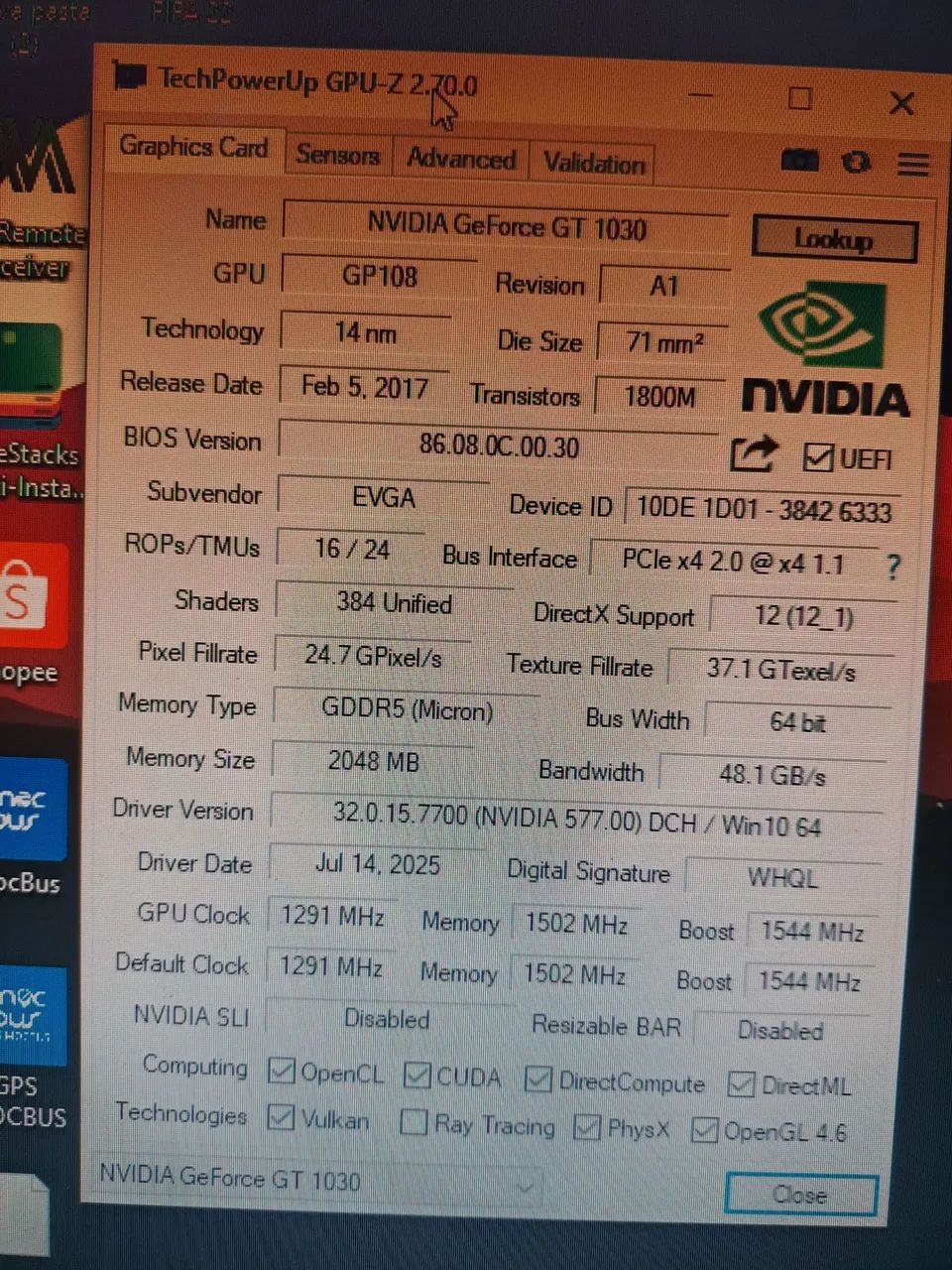Click the Release Date value Feb 5, 2017

[364, 386]
